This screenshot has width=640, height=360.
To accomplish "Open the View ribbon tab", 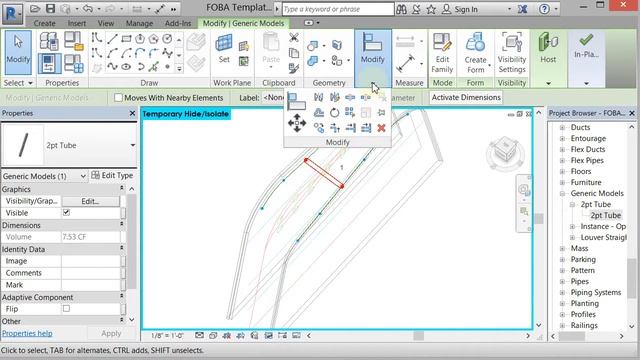I will pos(106,23).
